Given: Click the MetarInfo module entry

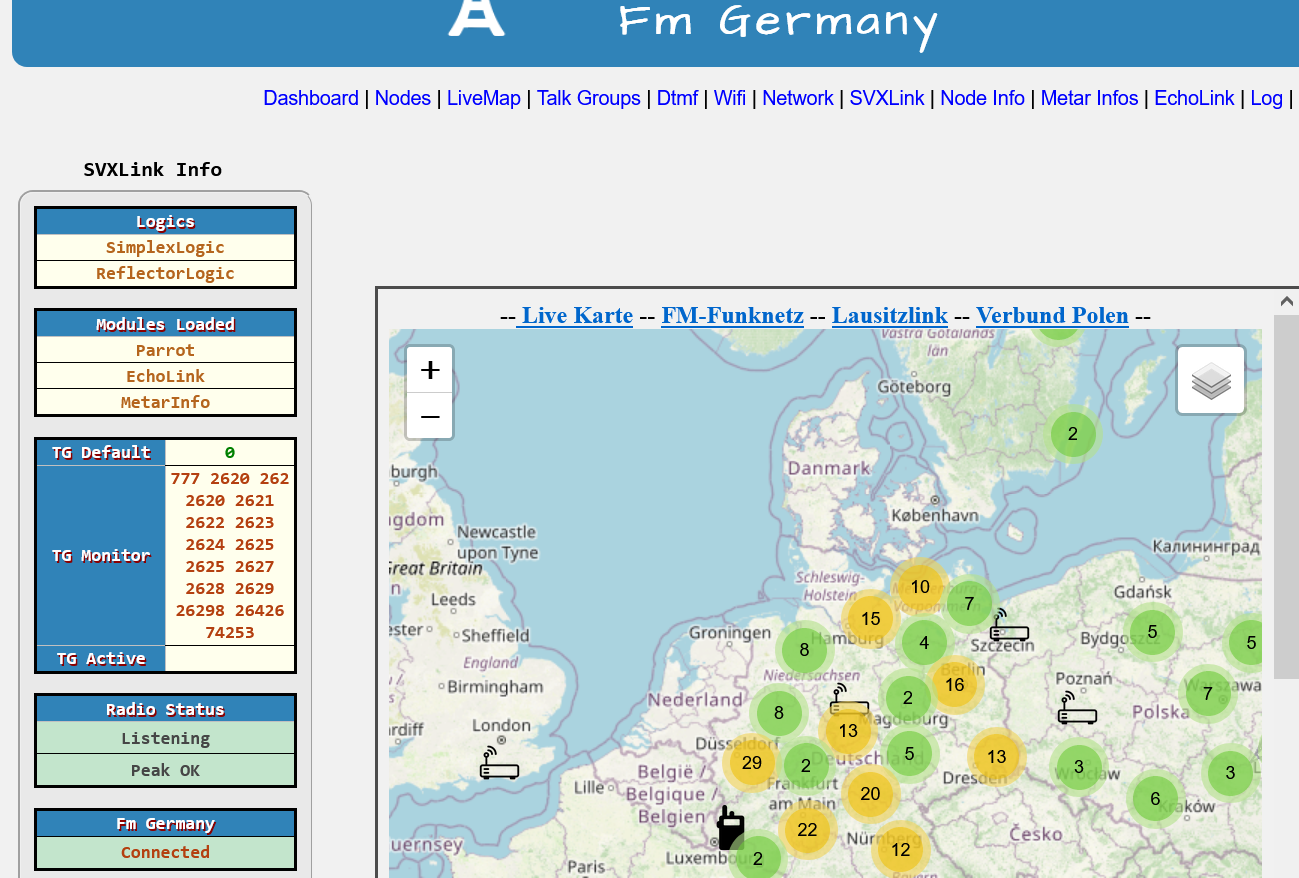Looking at the screenshot, I should [x=165, y=402].
